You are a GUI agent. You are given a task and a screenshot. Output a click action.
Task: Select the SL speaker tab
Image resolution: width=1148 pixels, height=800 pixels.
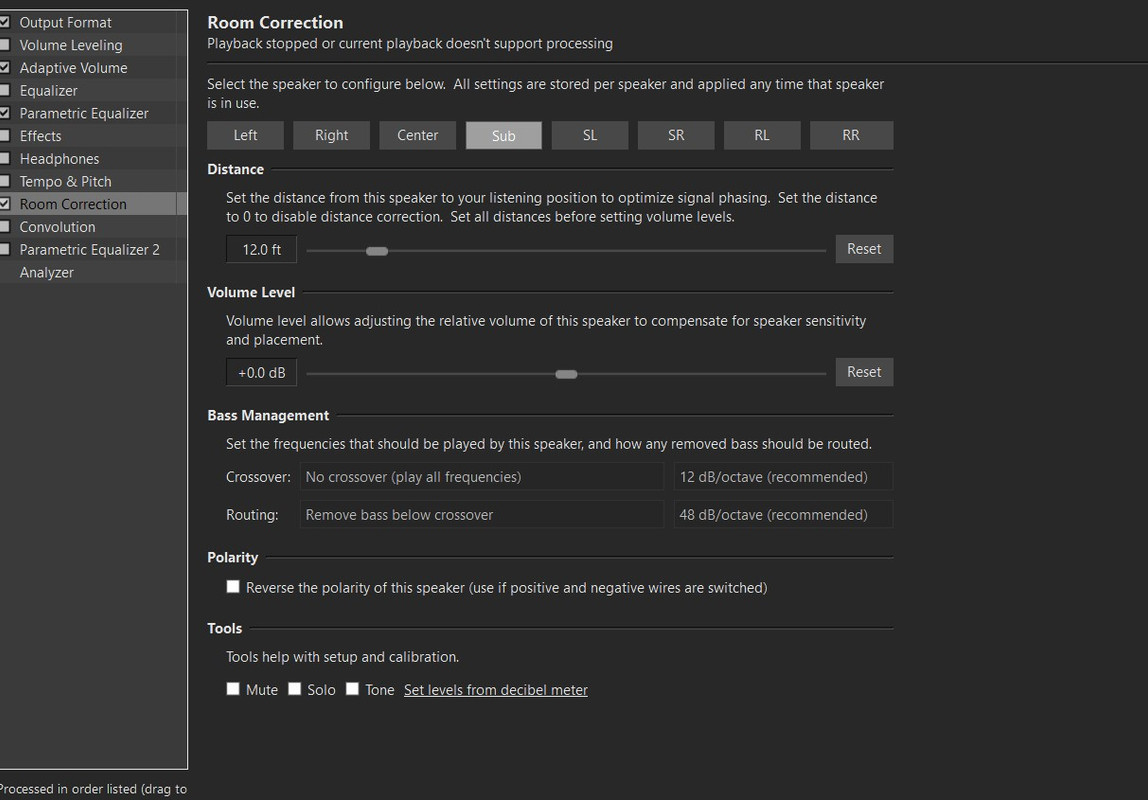point(590,135)
